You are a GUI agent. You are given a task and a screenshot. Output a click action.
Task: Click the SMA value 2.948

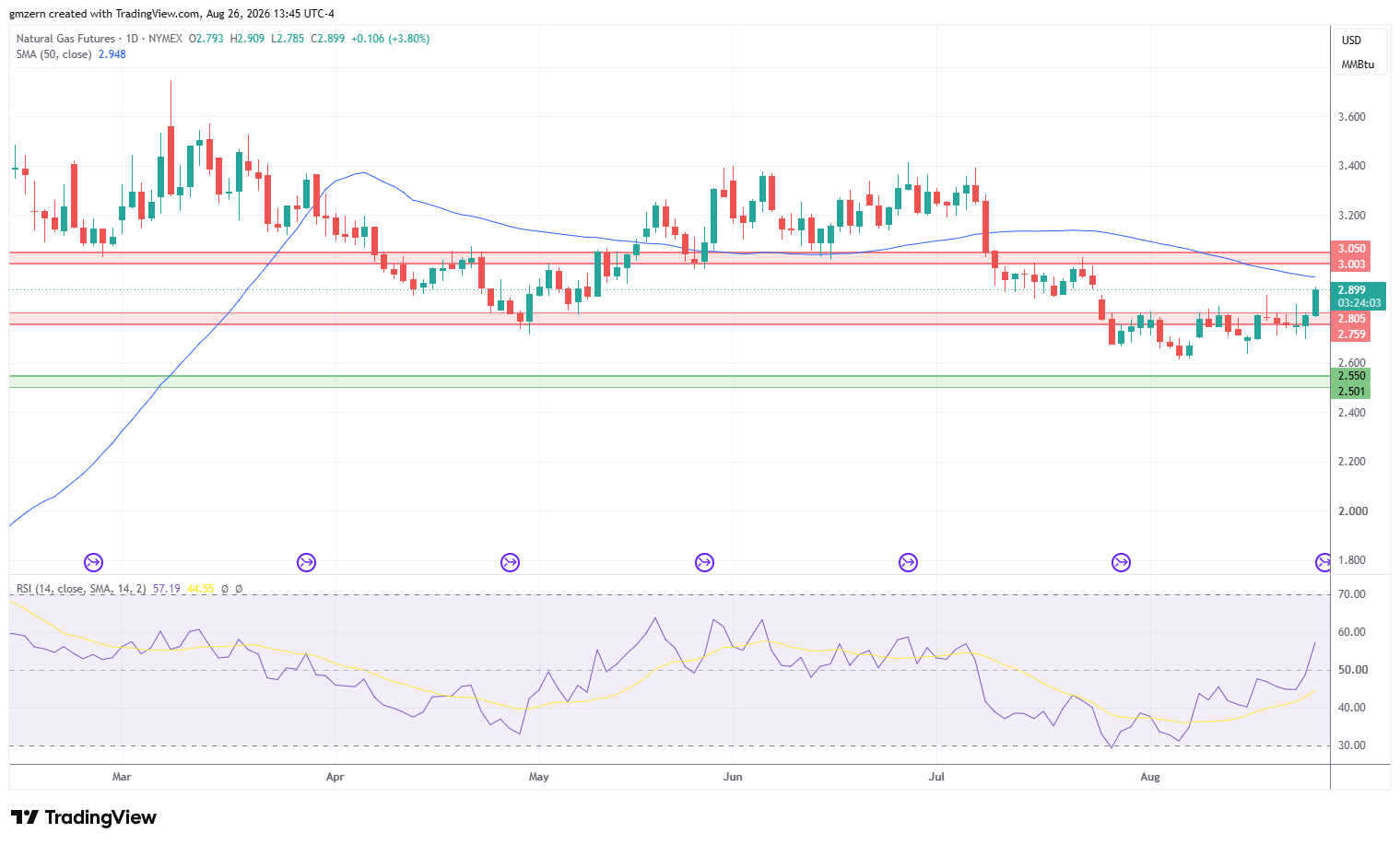pos(112,54)
